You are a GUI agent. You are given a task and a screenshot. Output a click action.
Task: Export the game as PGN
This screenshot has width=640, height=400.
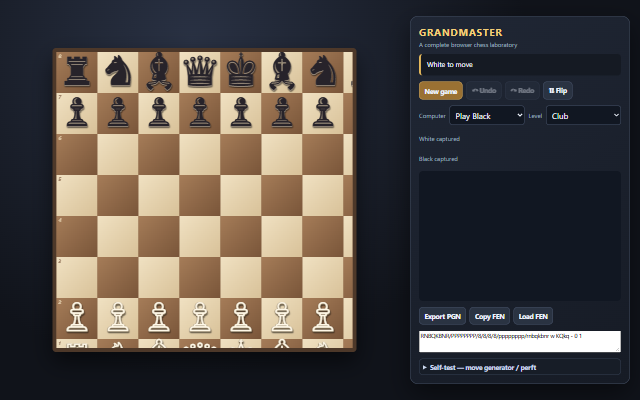[x=442, y=316]
